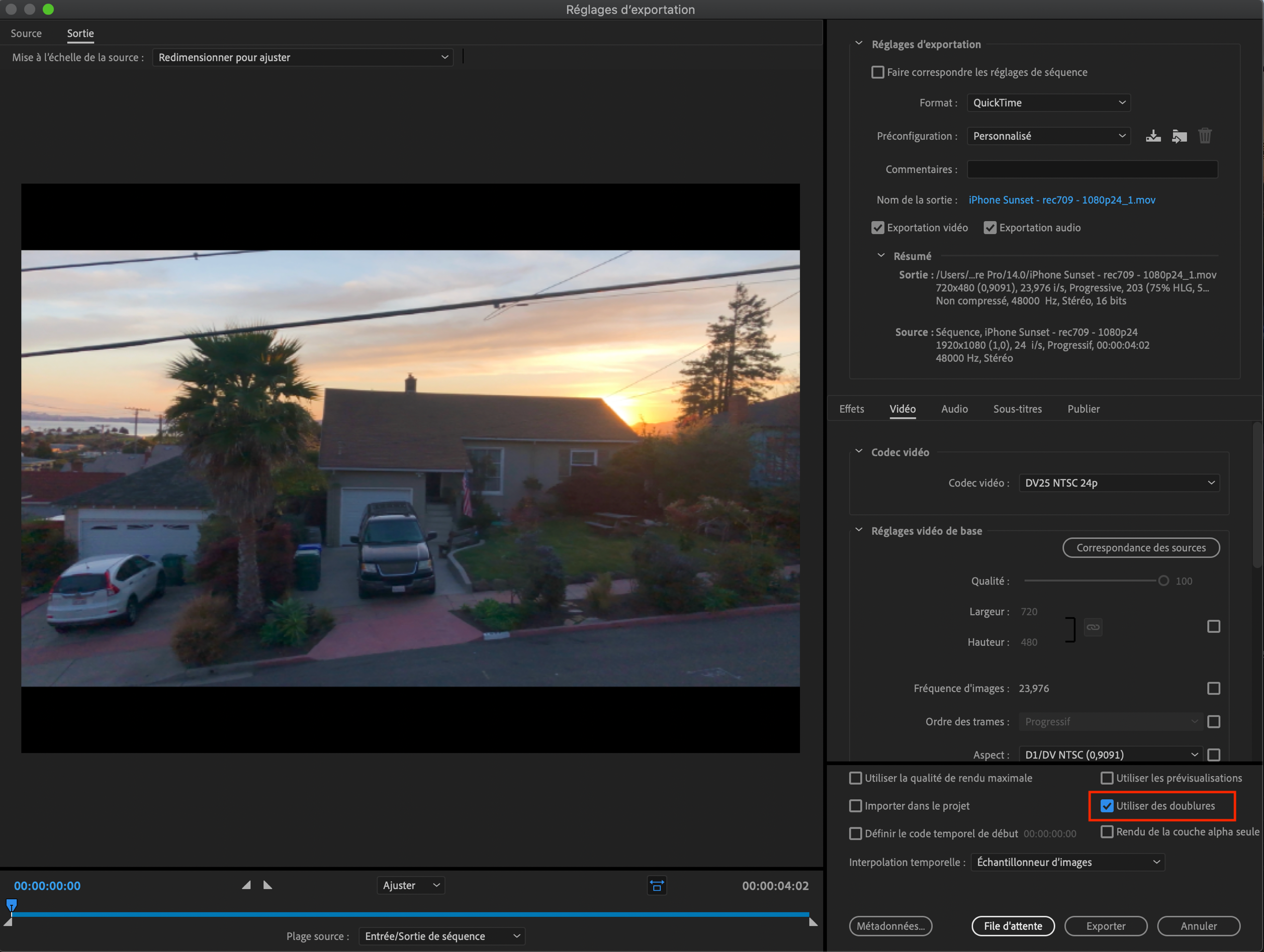Click the delete preset trash icon
The height and width of the screenshot is (952, 1264).
click(1205, 136)
